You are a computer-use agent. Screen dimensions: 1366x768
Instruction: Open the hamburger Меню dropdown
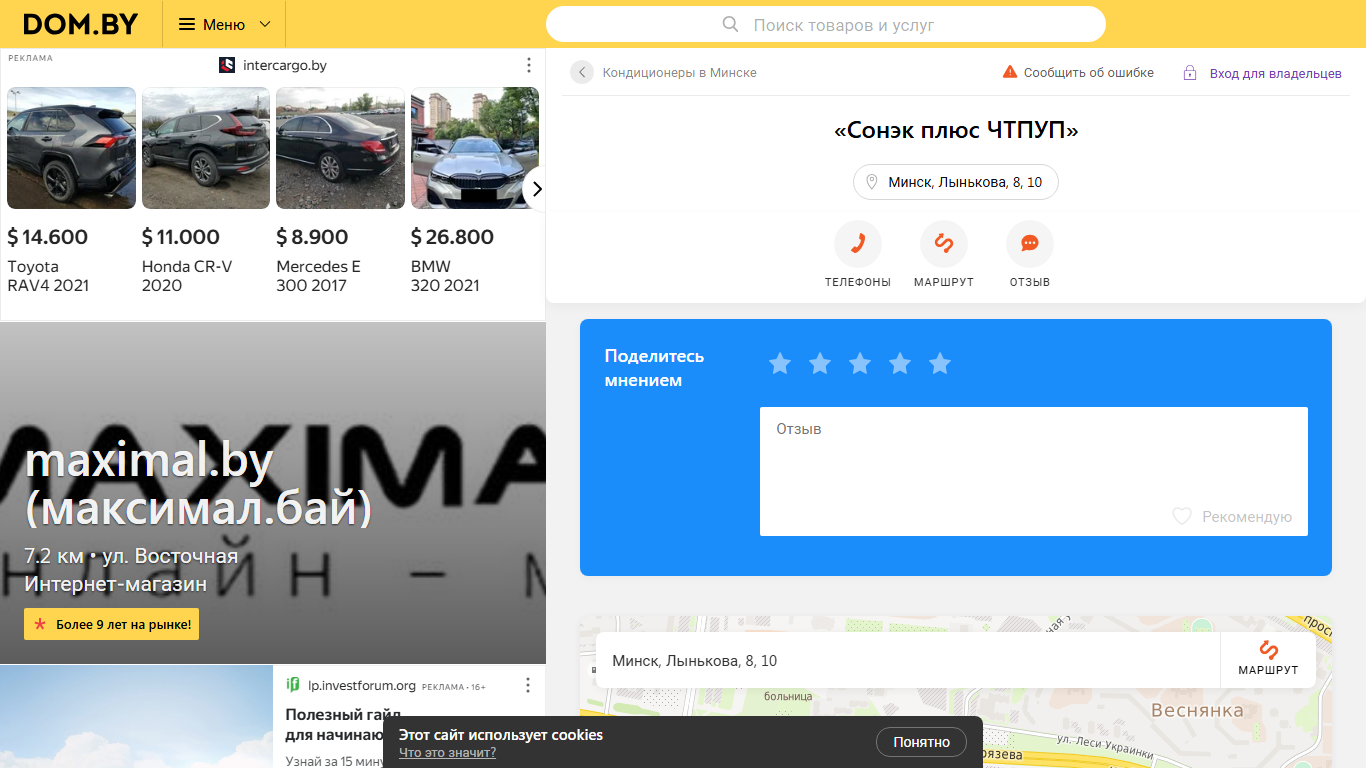pos(224,24)
